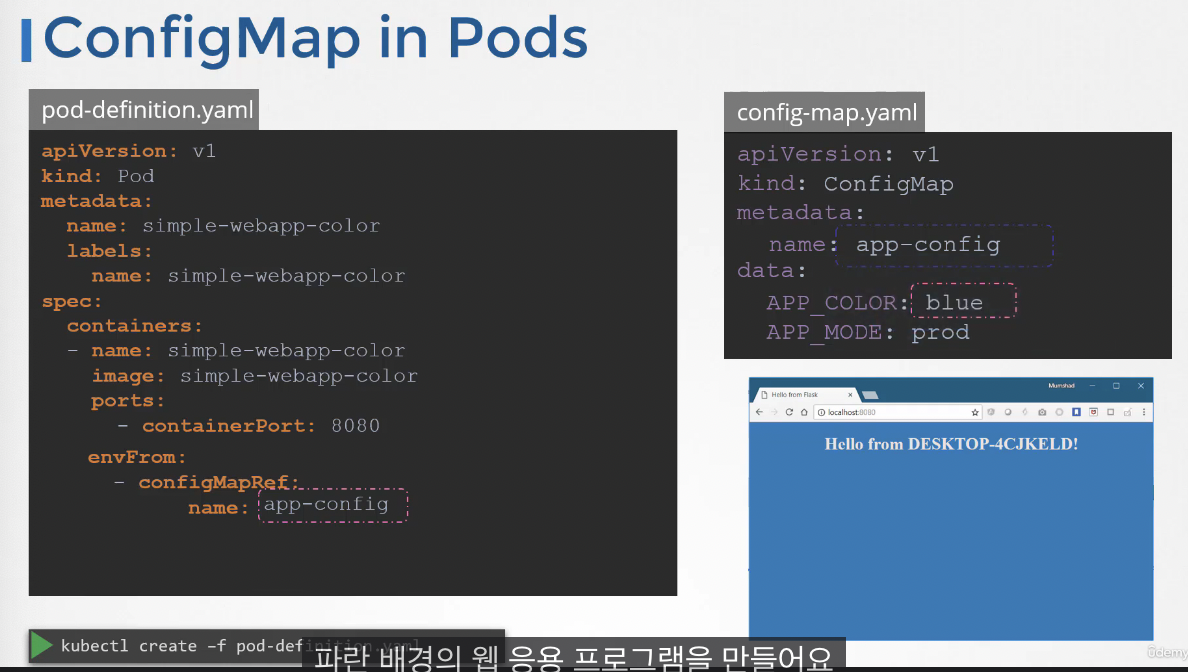Image resolution: width=1188 pixels, height=672 pixels.
Task: Bookmark the page with the star icon
Action: pos(975,412)
